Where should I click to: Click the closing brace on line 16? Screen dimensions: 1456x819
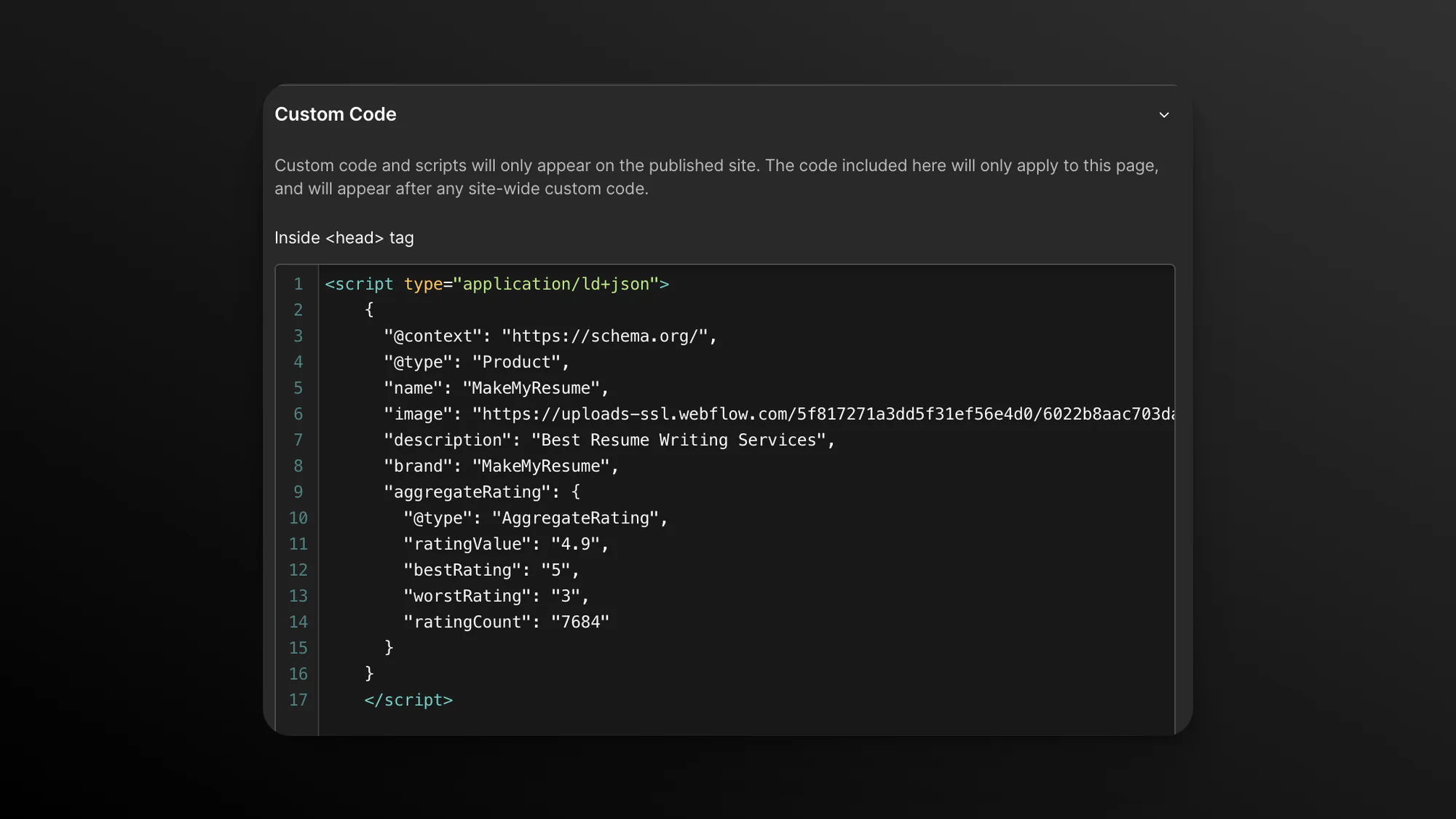point(369,674)
